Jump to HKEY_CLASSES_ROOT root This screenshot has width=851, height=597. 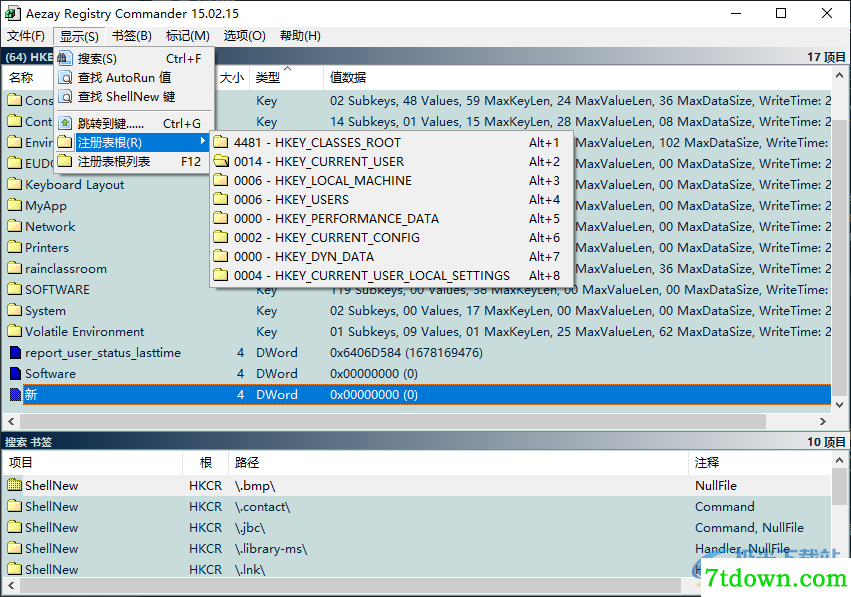(391, 143)
